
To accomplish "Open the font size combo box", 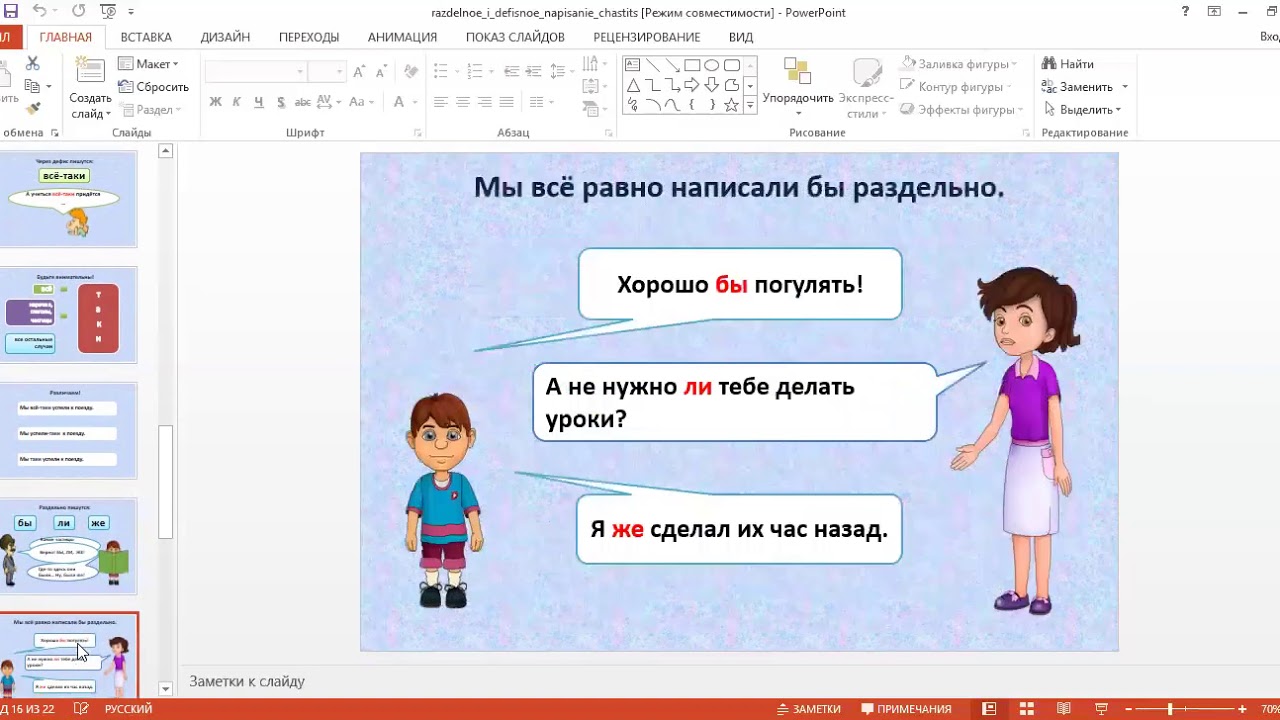I will tap(326, 72).
